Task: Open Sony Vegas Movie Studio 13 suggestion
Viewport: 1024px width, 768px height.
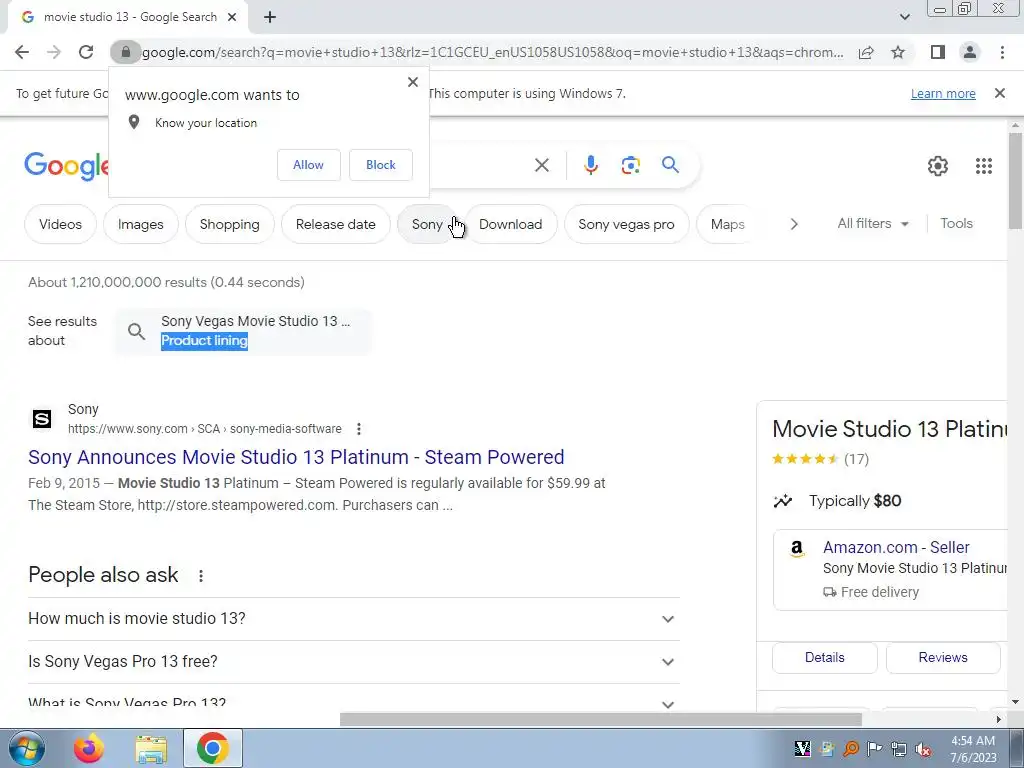Action: [x=242, y=331]
